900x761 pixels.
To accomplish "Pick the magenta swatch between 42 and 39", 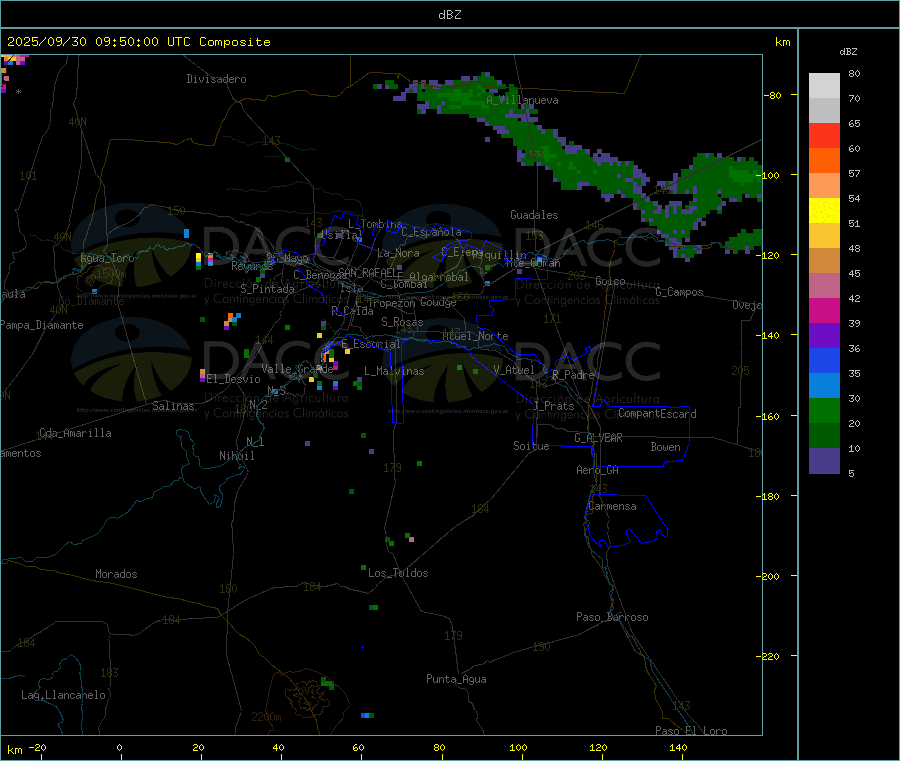I will point(824,310).
